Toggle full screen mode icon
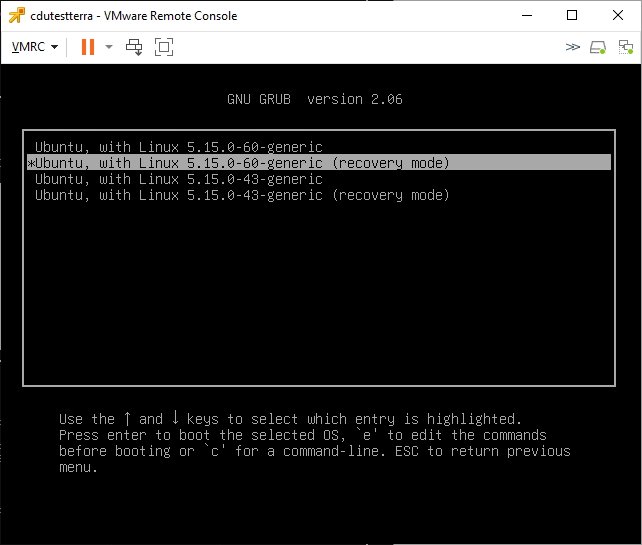The height and width of the screenshot is (545, 642). pyautogui.click(x=164, y=47)
